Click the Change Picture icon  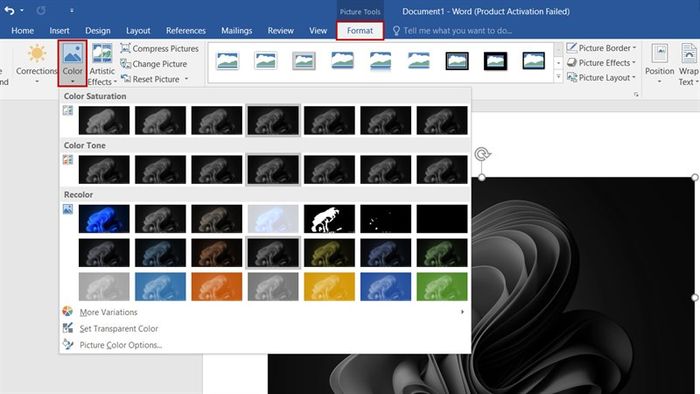(125, 64)
